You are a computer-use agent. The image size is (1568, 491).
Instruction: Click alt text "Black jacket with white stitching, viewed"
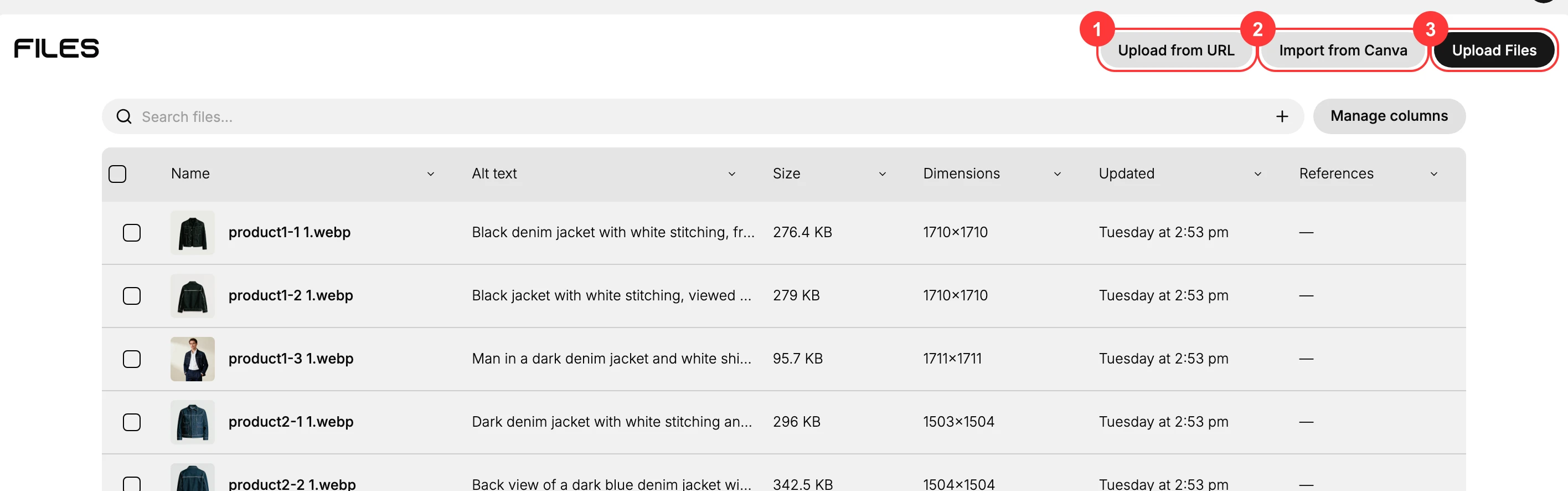click(x=612, y=295)
